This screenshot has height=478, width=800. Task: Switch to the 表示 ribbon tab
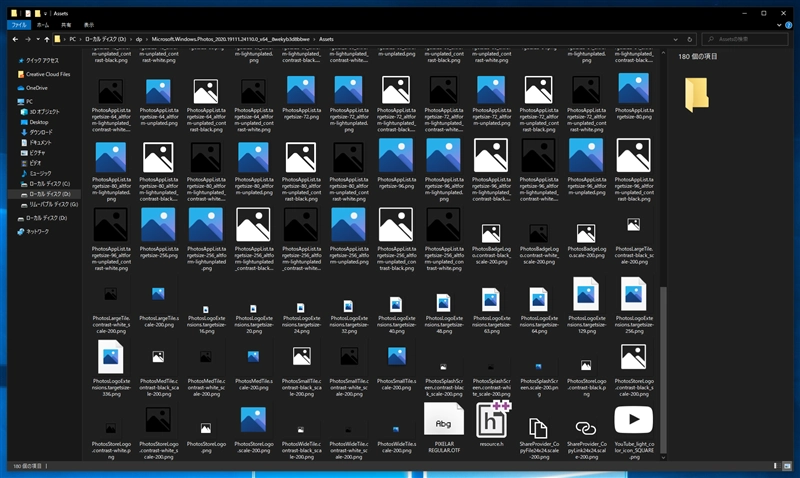point(89,25)
